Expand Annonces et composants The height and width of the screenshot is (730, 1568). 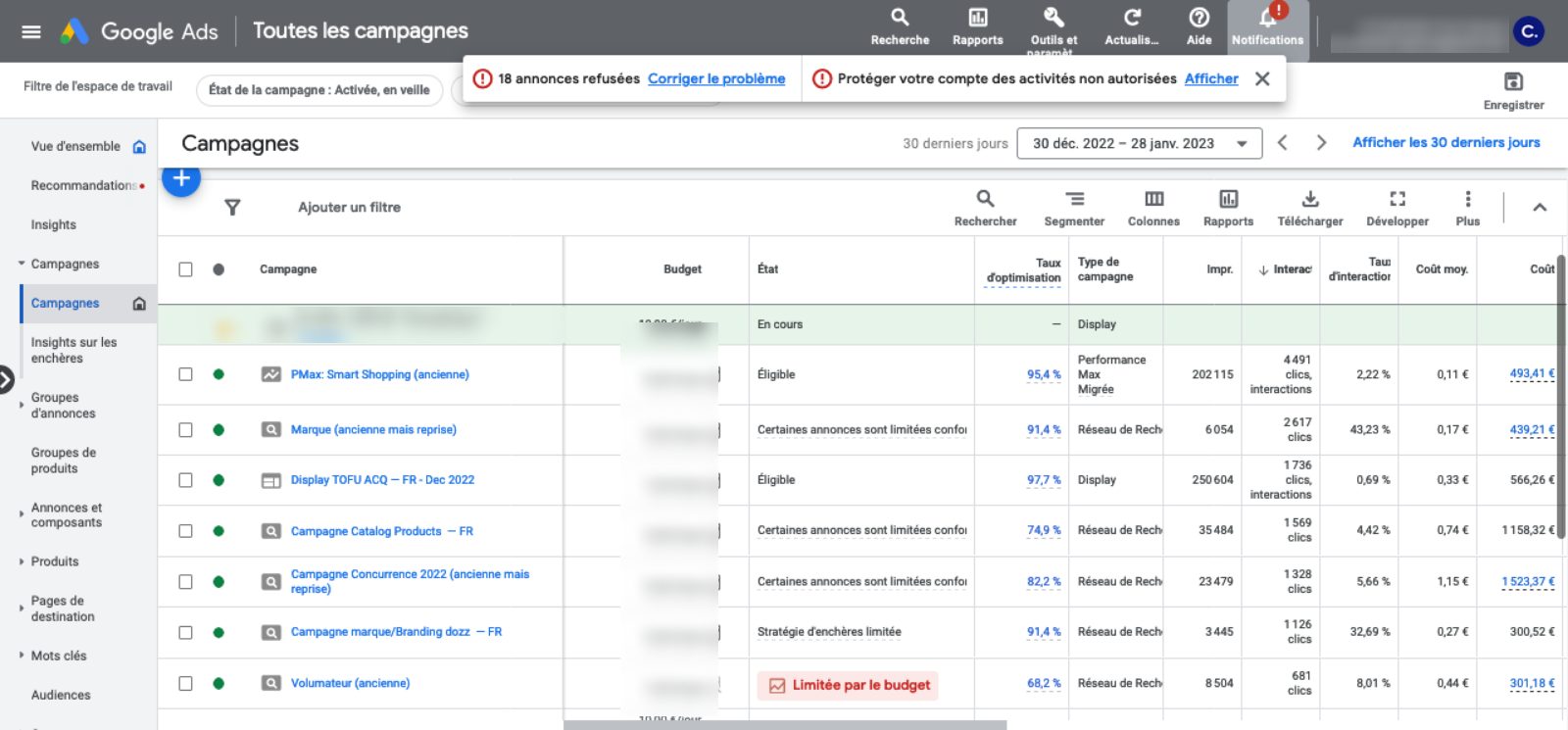[x=22, y=514]
